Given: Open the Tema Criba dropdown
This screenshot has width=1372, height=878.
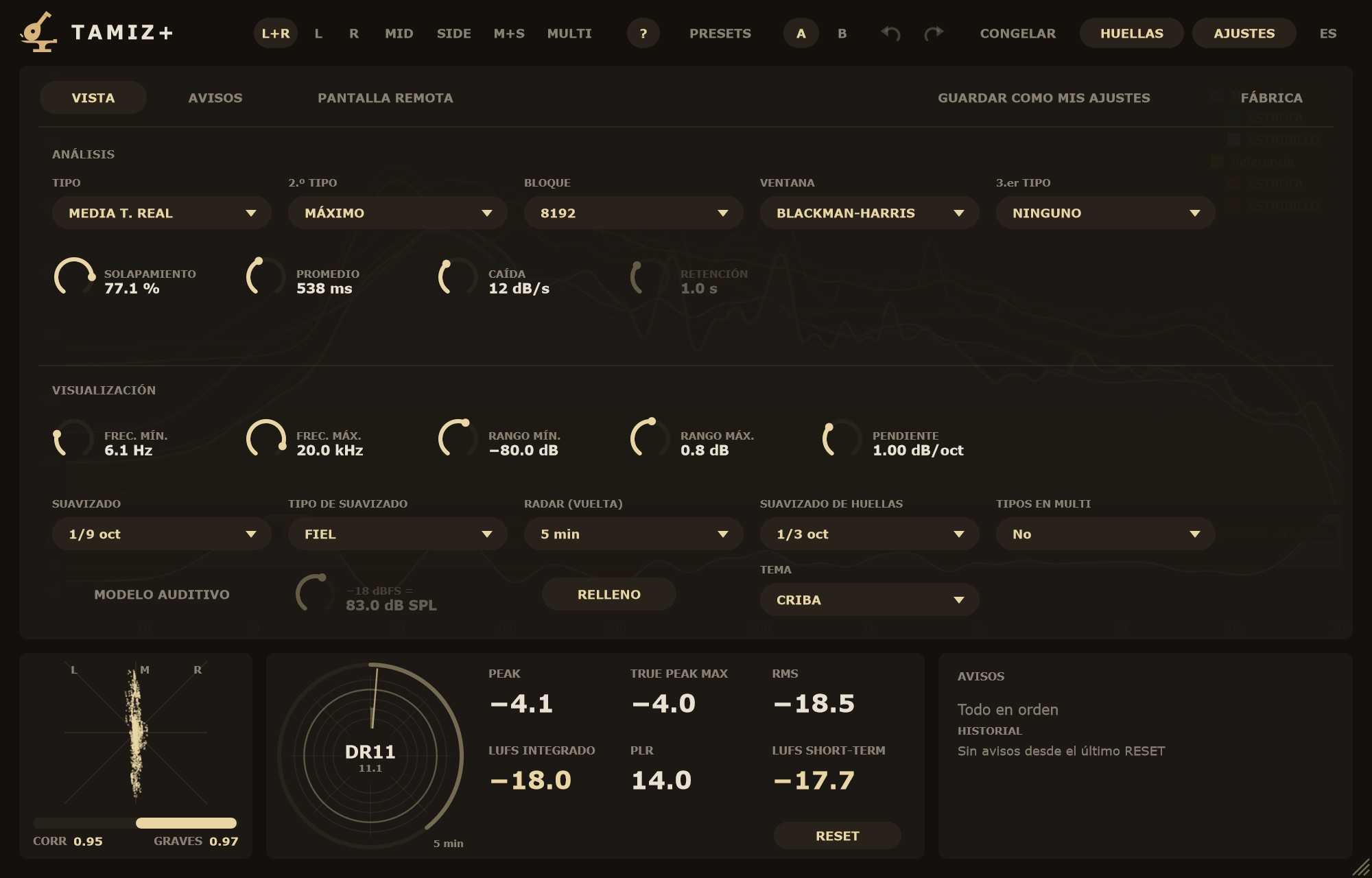Looking at the screenshot, I should click(870, 600).
